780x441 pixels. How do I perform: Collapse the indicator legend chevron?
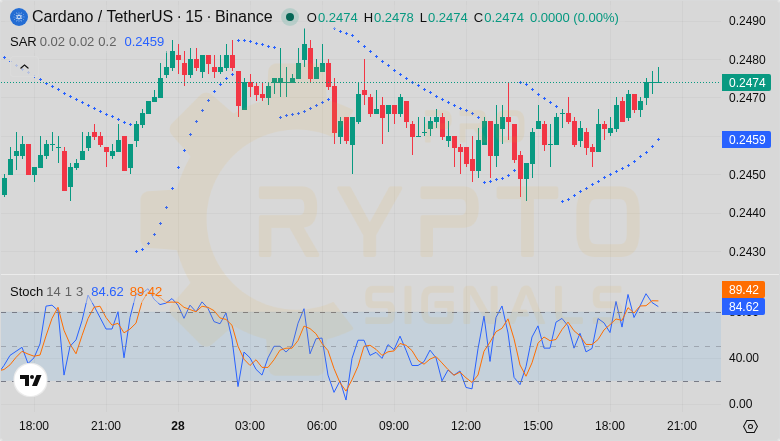(24, 67)
